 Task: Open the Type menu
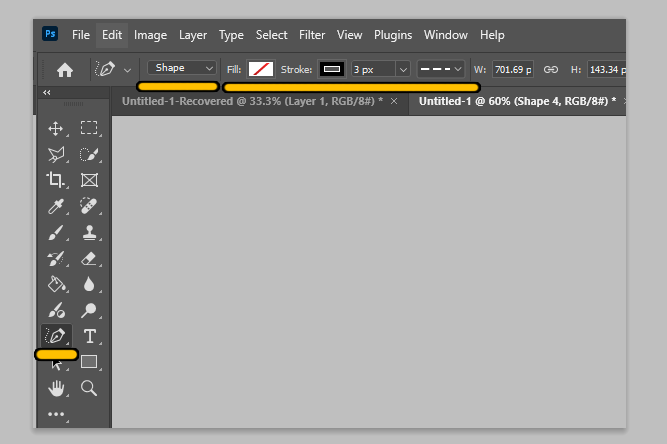[x=231, y=35]
